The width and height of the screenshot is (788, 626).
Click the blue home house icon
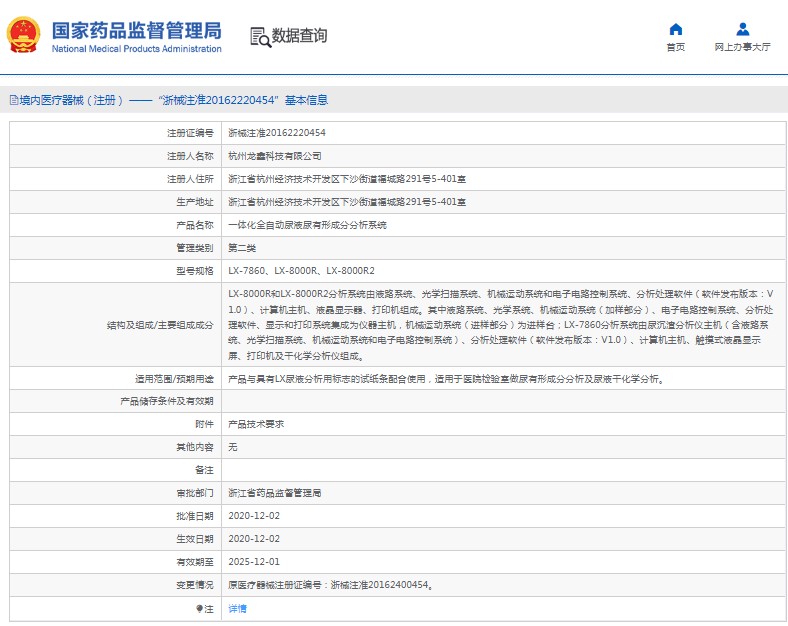[675, 29]
